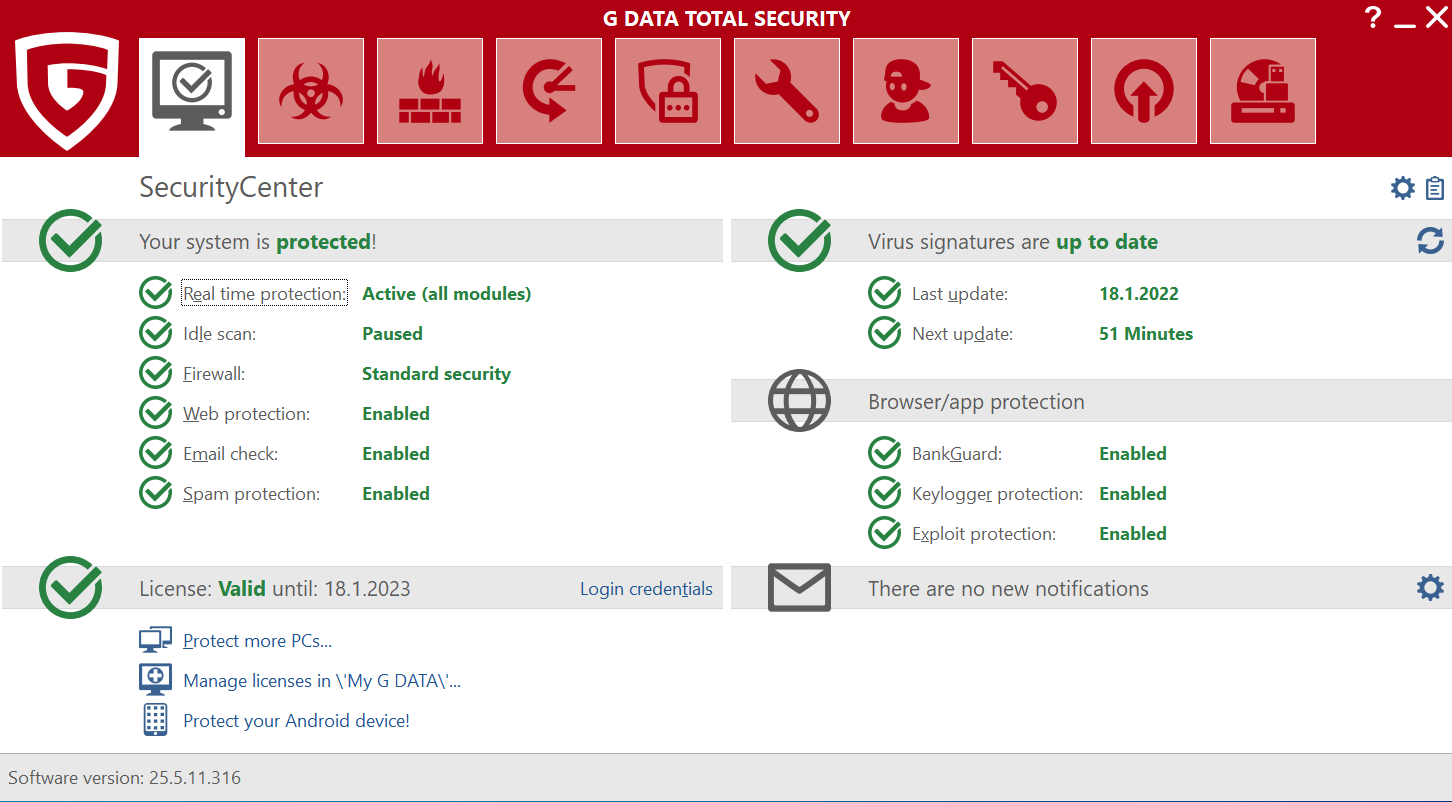
Task: Click the Android device phone icon
Action: click(x=155, y=720)
